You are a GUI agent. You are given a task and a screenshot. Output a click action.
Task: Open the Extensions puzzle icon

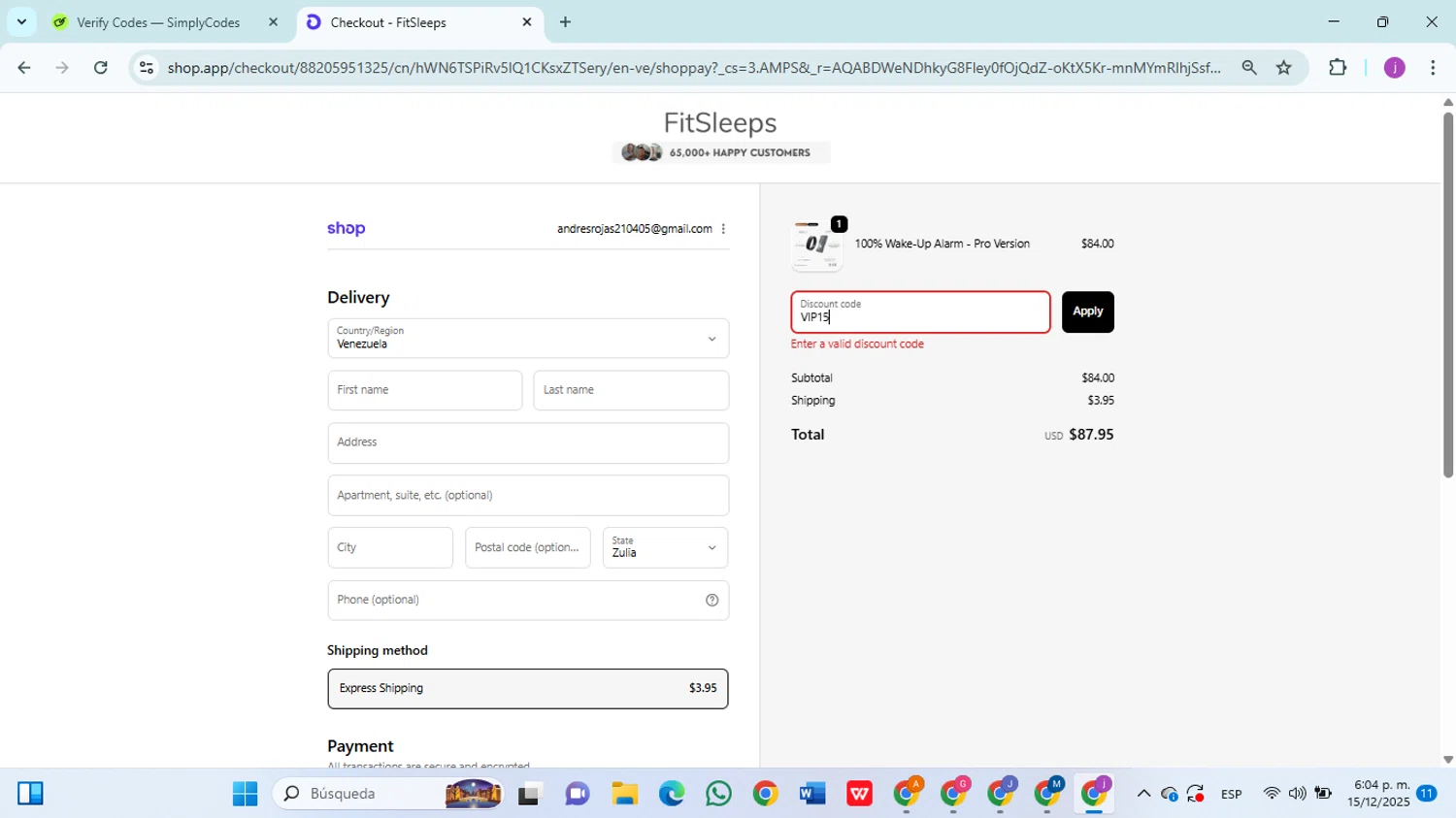point(1338,67)
